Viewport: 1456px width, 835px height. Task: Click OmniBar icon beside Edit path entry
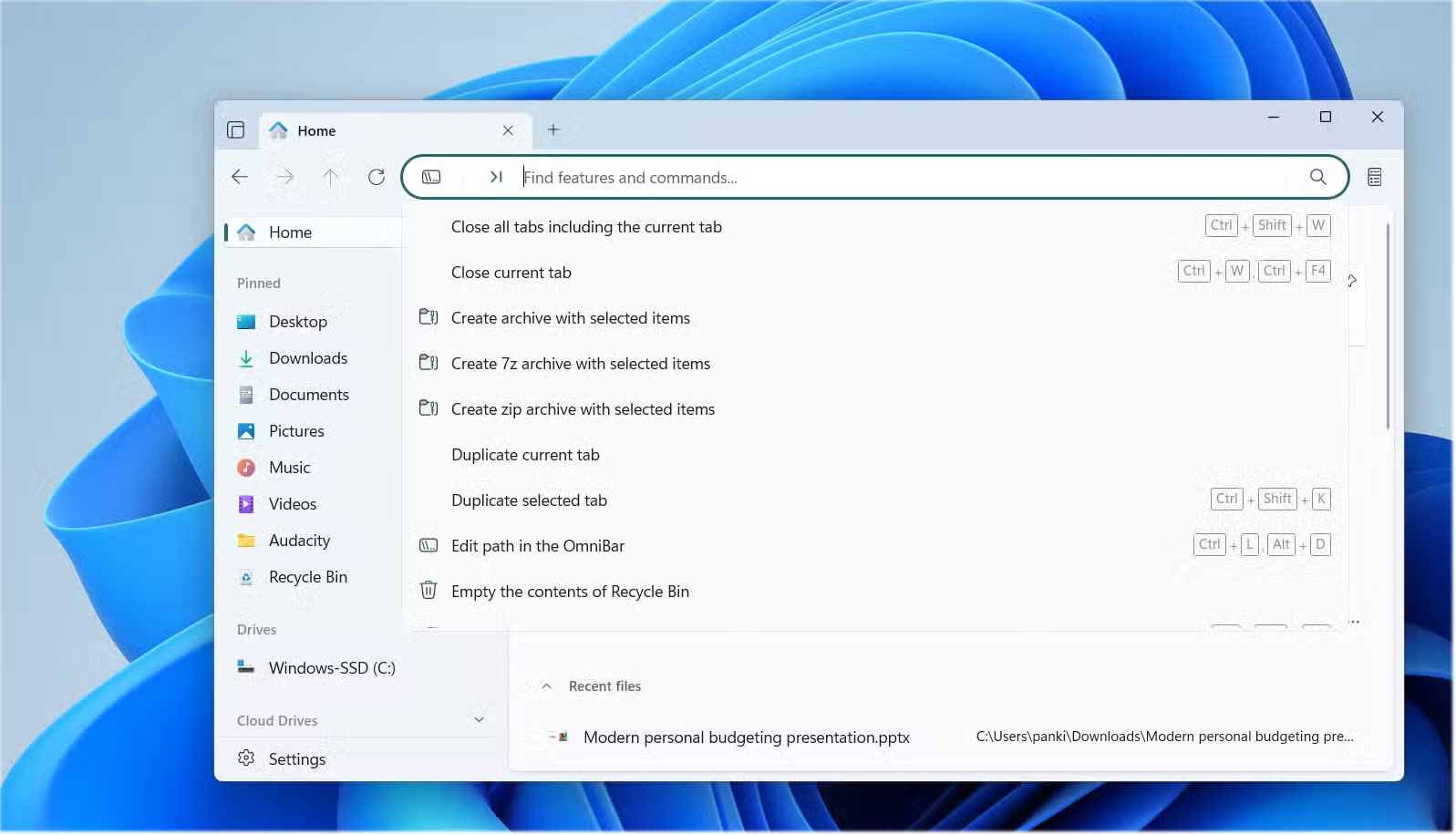429,545
